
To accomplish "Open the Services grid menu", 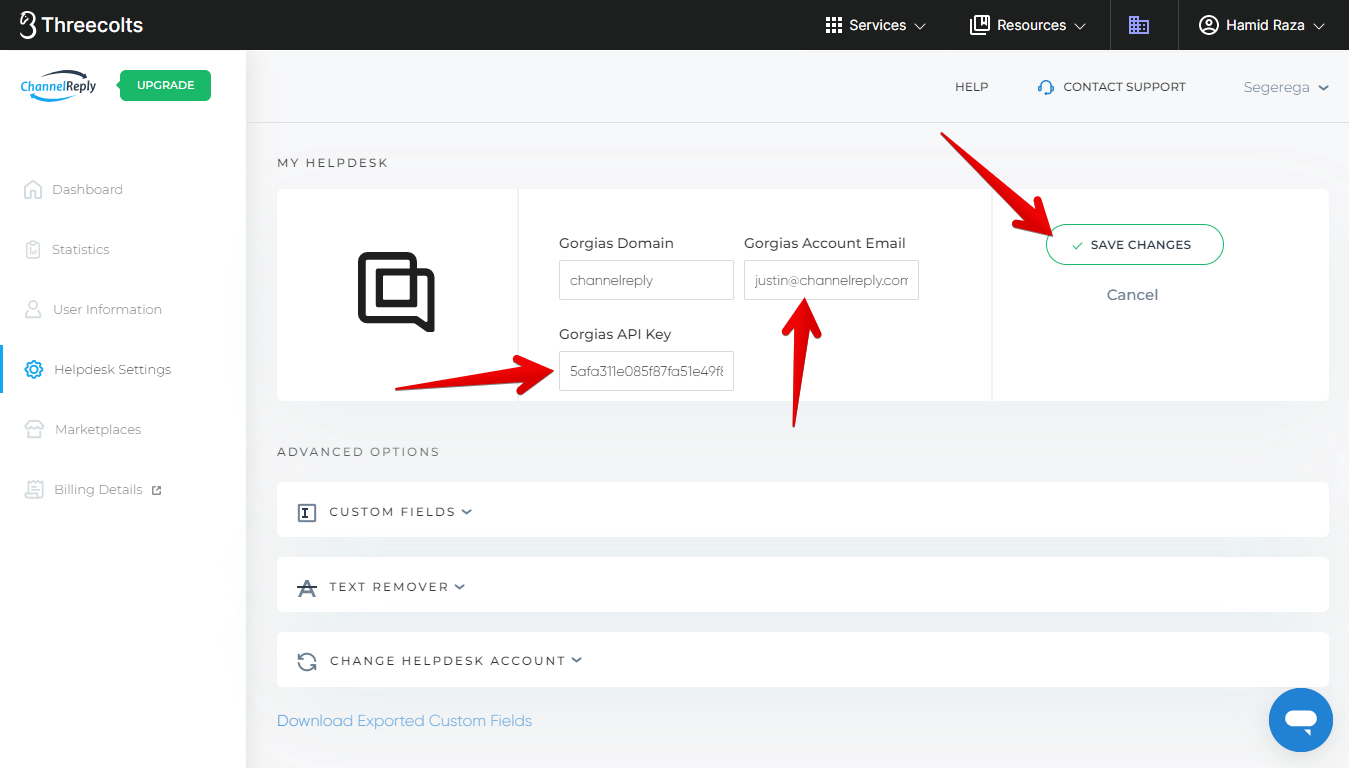I will pos(876,25).
